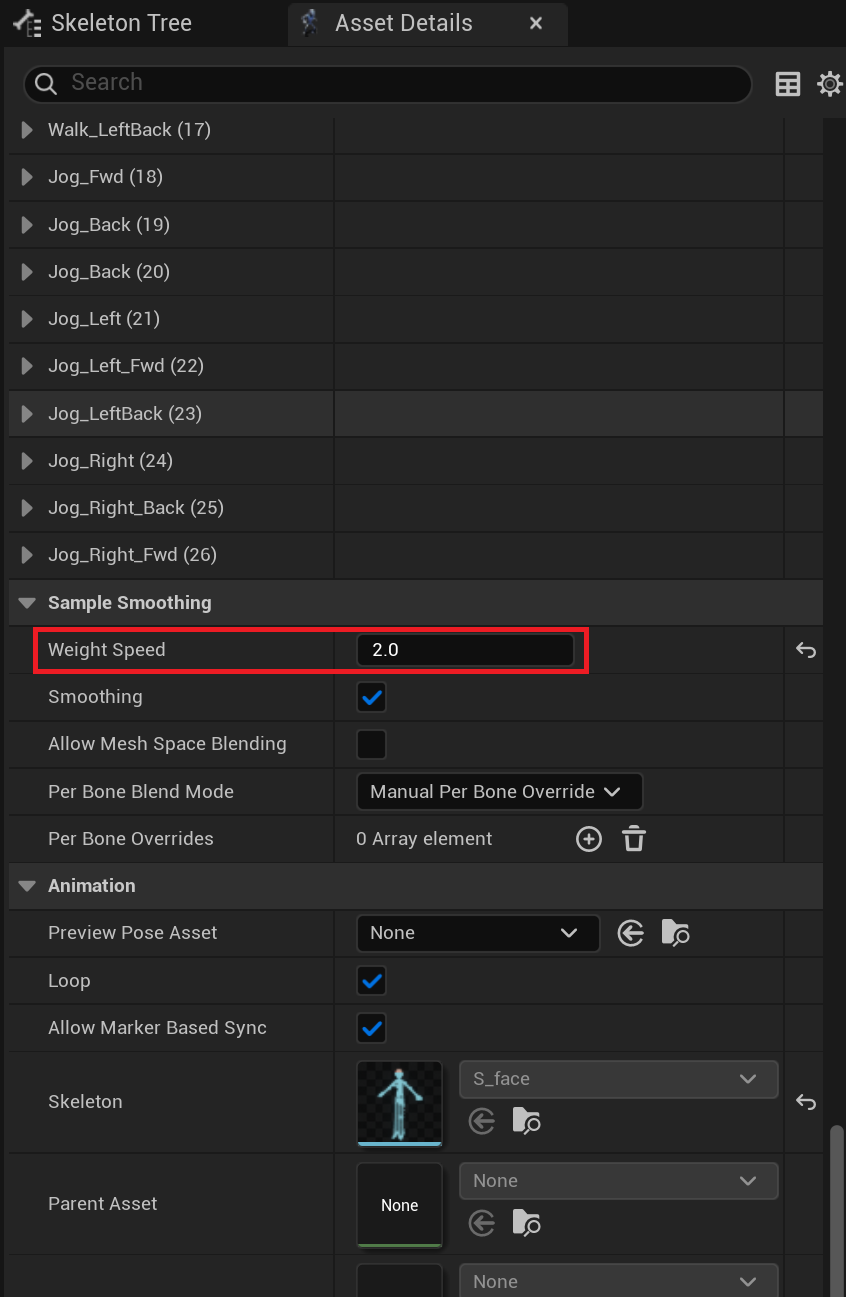Expand the Jog_Fwd (18) sample
The height and width of the screenshot is (1297, 846).
point(27,178)
